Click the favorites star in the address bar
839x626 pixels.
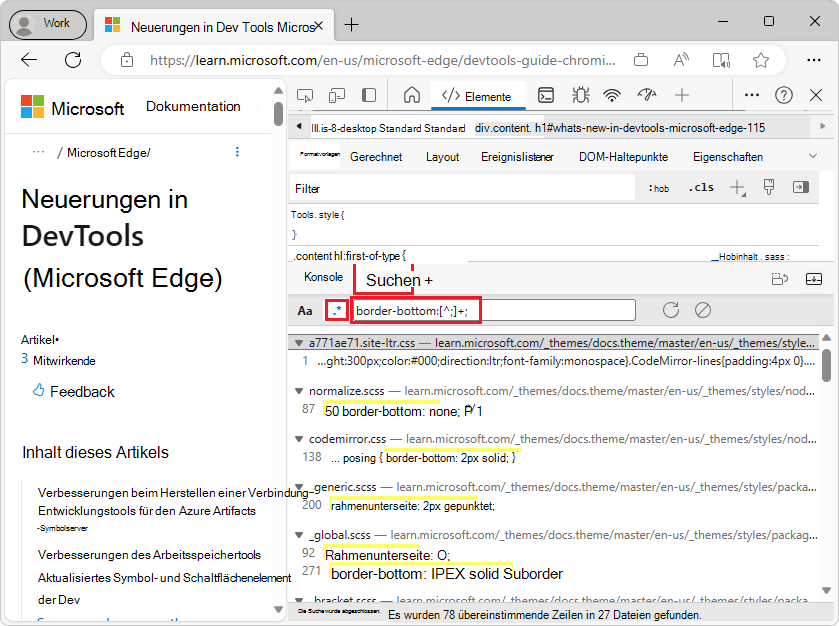click(x=761, y=60)
